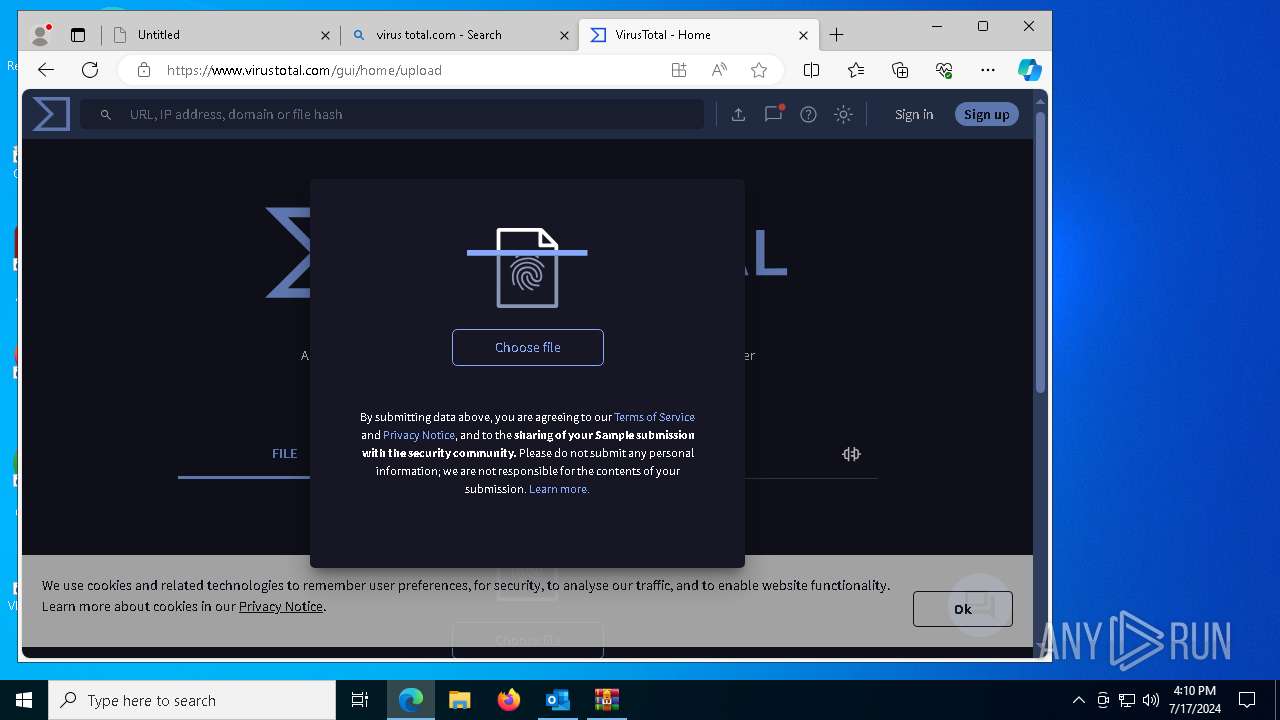Go back with the browser back arrow

coord(46,70)
